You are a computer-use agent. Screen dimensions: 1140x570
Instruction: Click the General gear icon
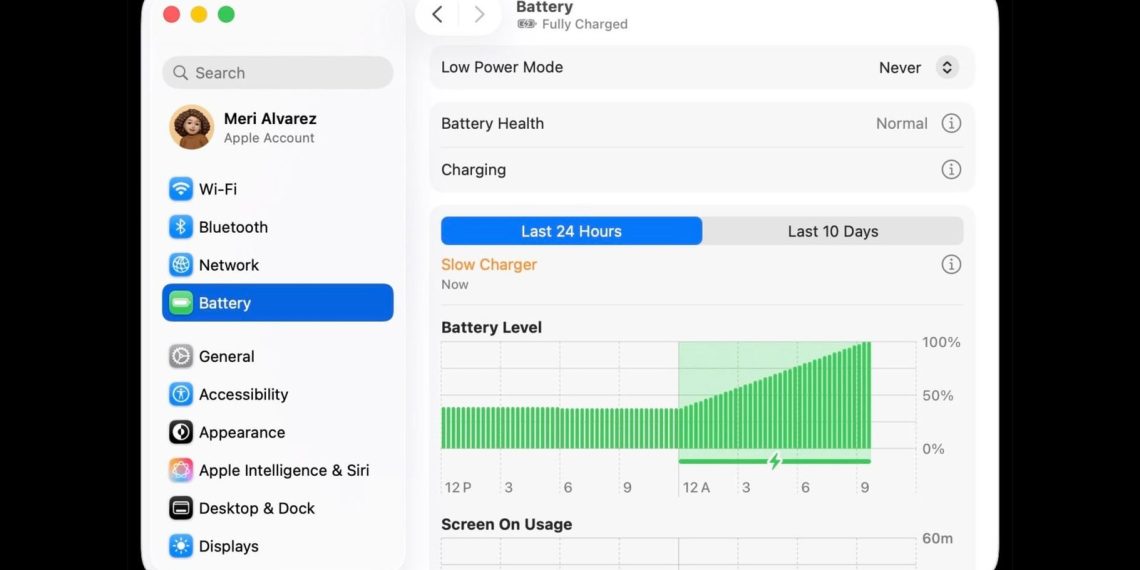pyautogui.click(x=181, y=356)
